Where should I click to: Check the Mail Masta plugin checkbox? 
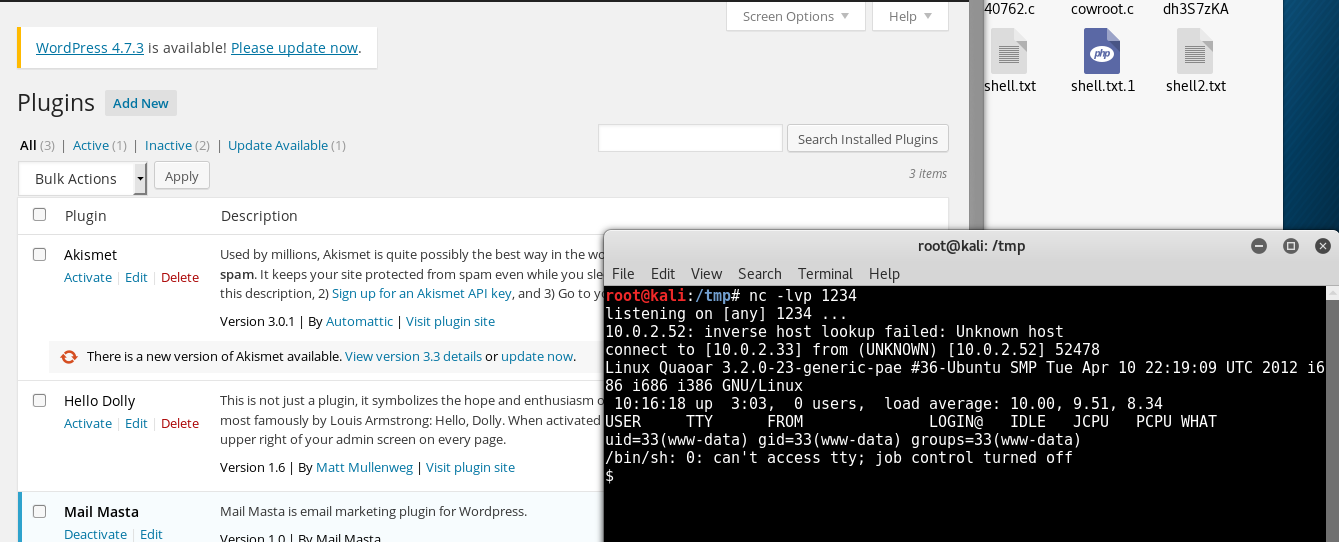[39, 511]
